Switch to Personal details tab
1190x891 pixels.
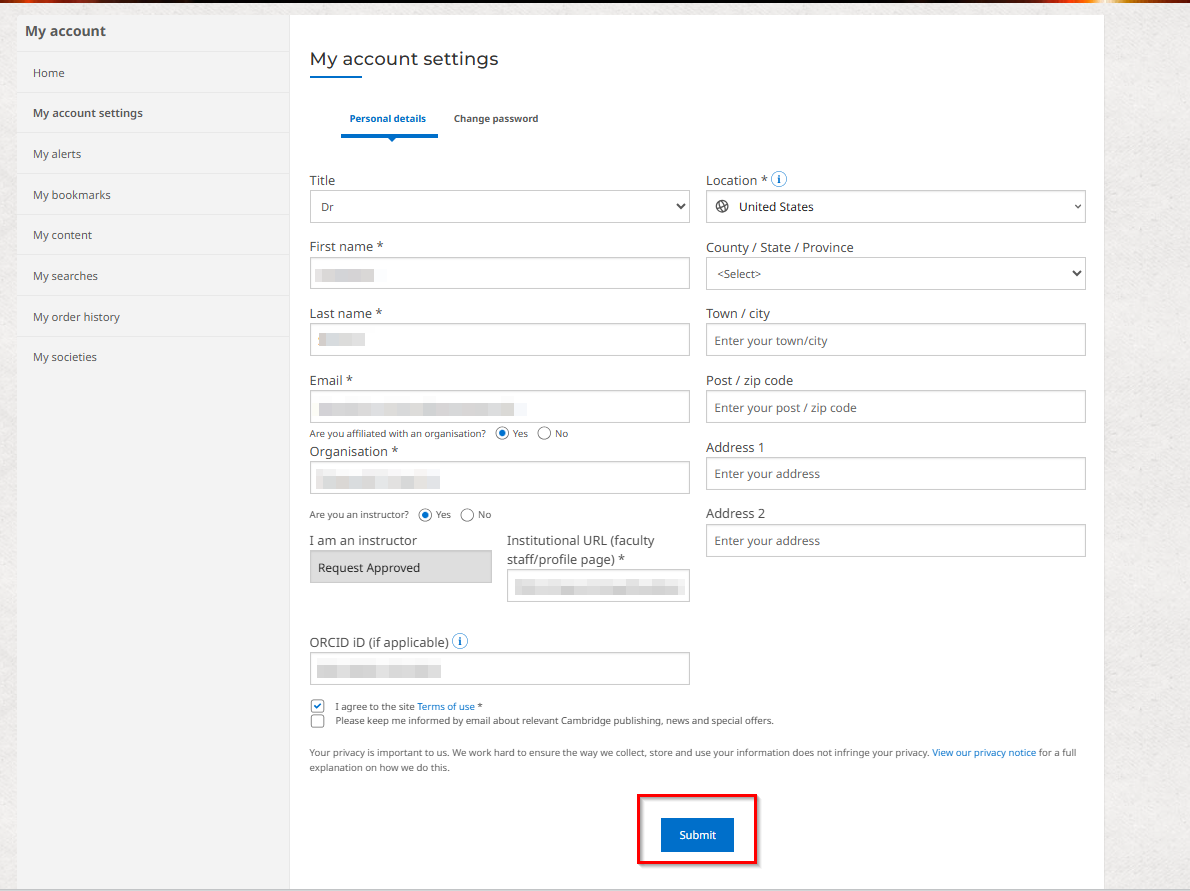[x=388, y=118]
